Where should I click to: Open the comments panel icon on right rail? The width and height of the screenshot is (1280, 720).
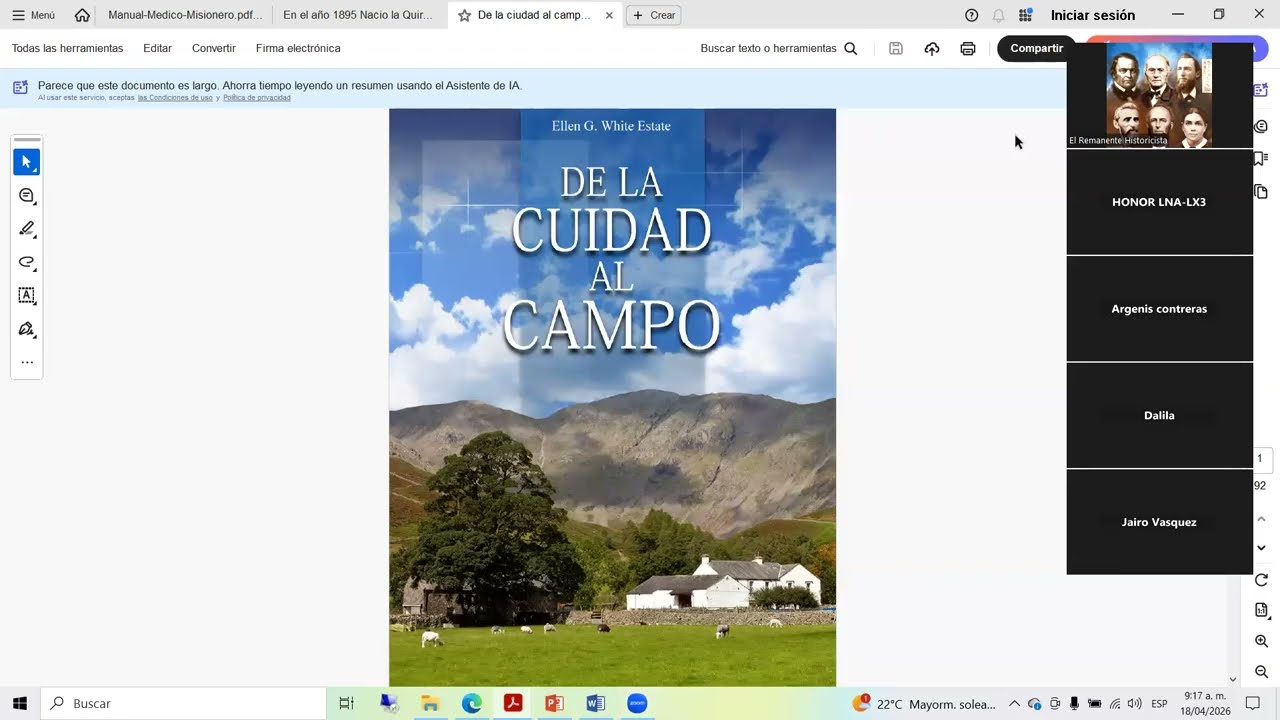[x=1261, y=126]
